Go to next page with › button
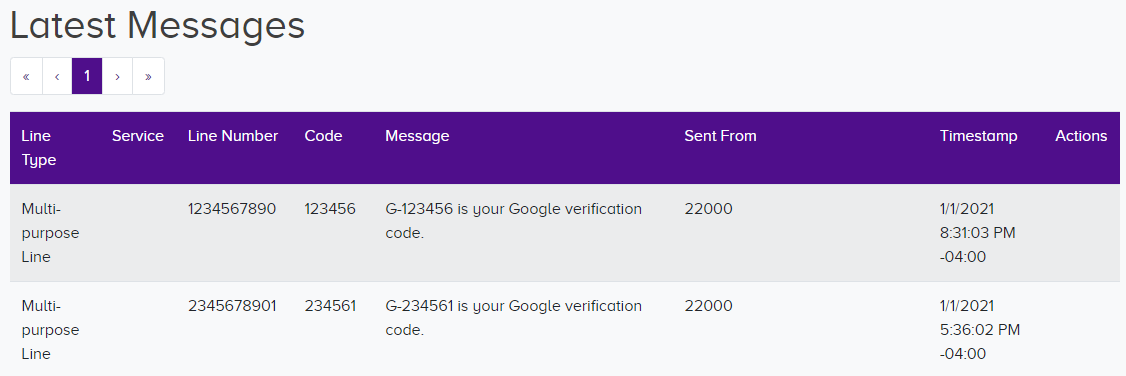This screenshot has height=376, width=1126. click(117, 76)
